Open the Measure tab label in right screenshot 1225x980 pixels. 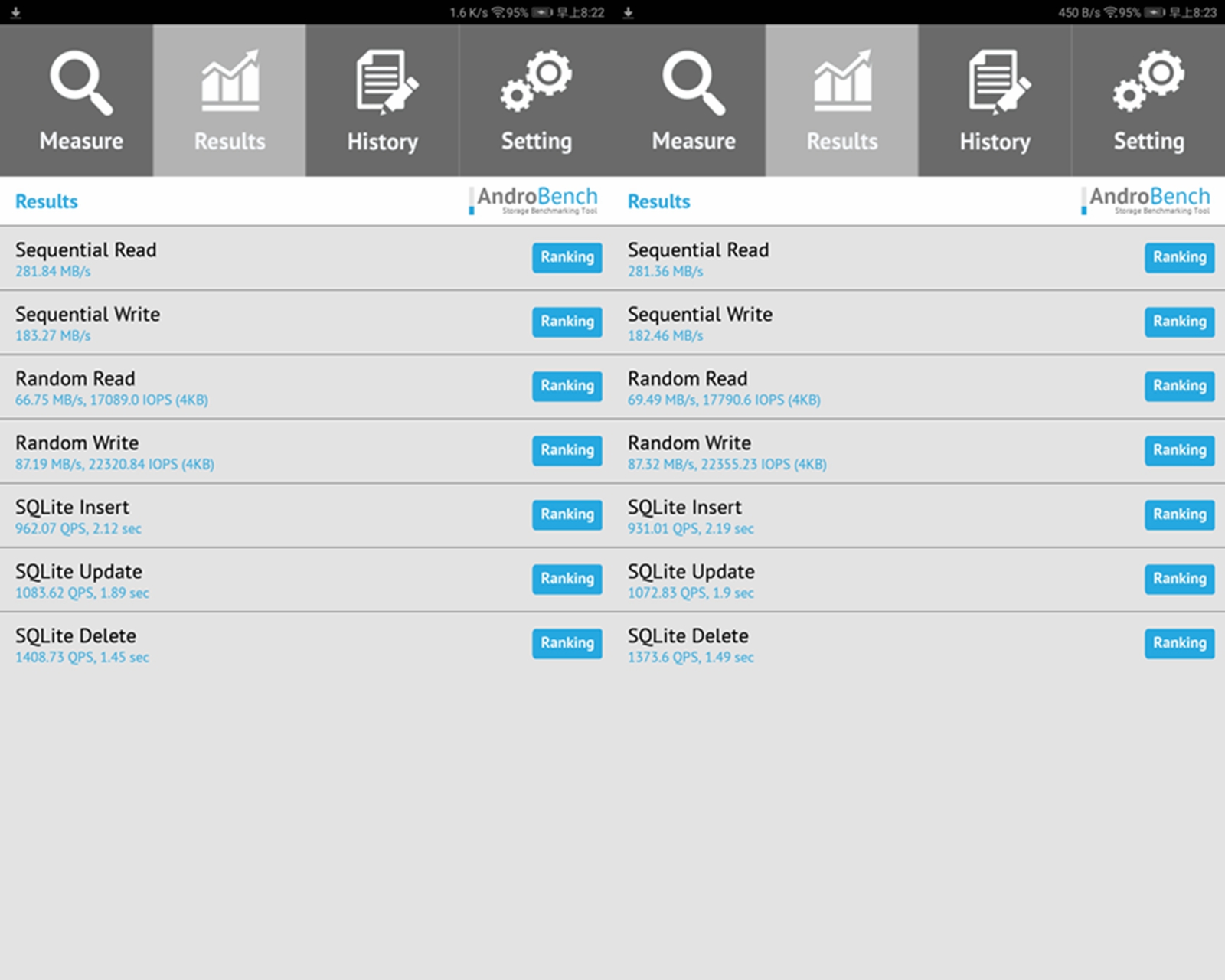694,141
